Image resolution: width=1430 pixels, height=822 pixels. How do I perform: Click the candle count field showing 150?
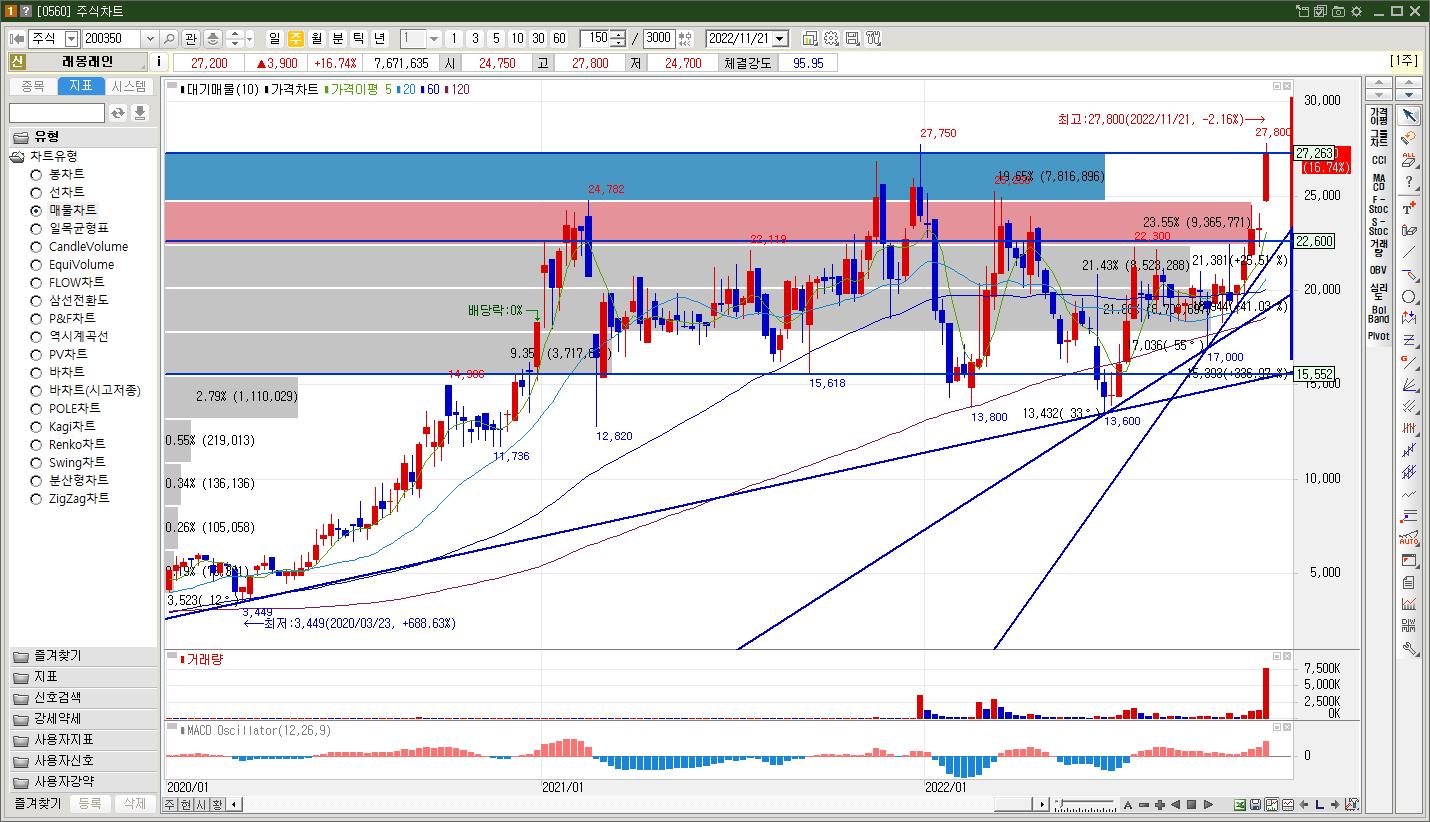pyautogui.click(x=595, y=38)
